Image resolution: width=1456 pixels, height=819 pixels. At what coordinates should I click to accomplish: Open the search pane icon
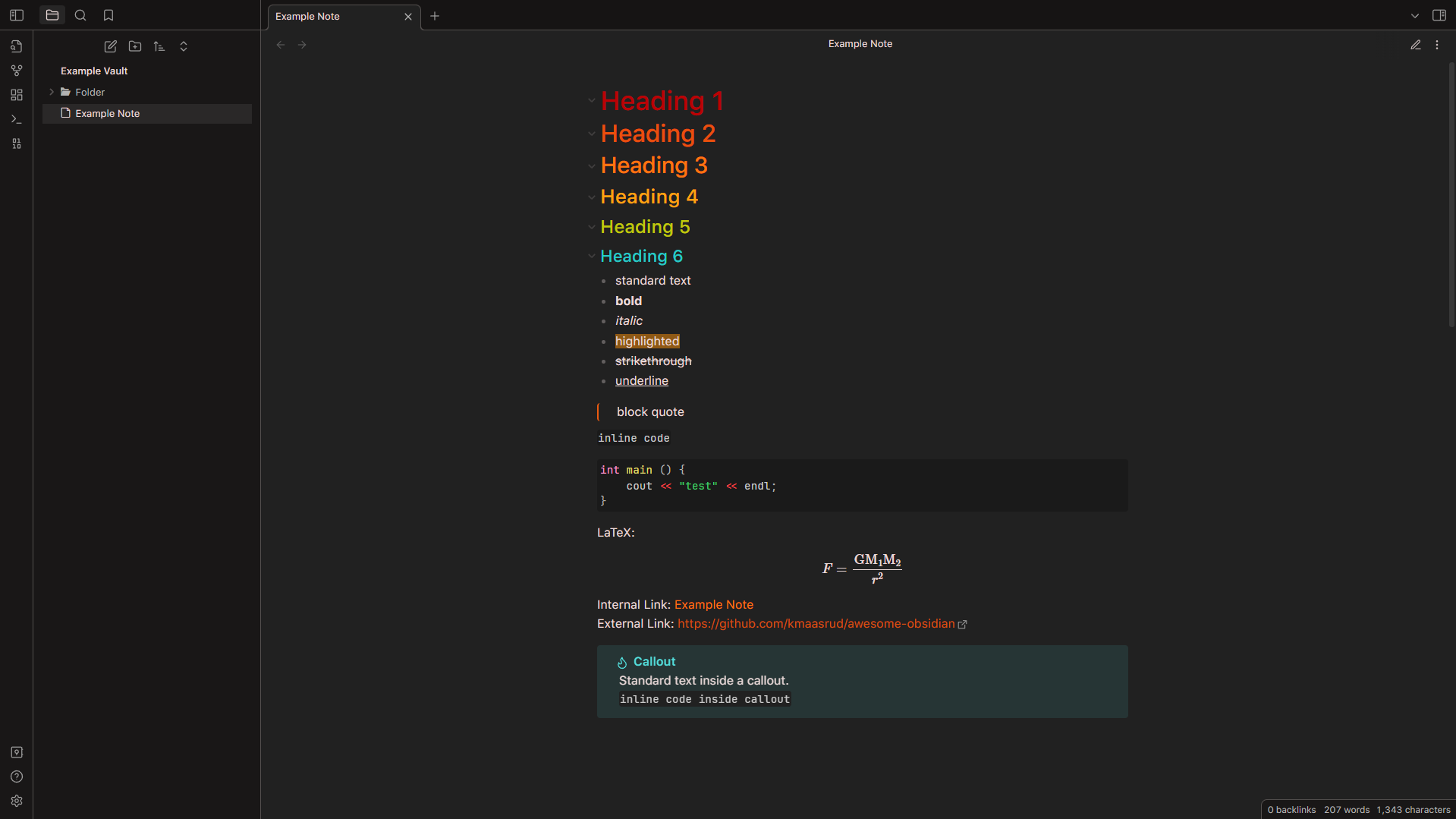coord(80,15)
